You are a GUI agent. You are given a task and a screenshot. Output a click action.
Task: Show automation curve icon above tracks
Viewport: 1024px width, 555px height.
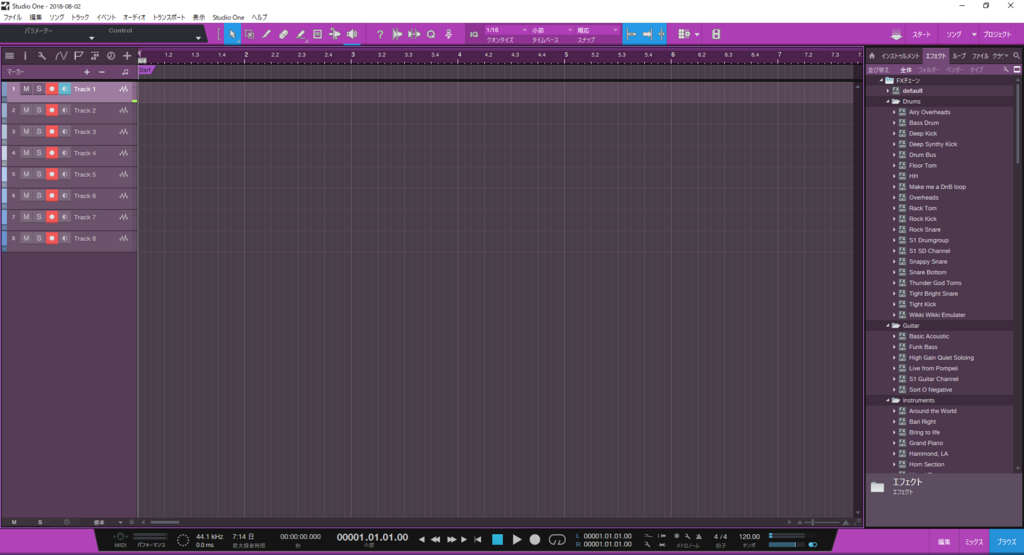coord(61,56)
